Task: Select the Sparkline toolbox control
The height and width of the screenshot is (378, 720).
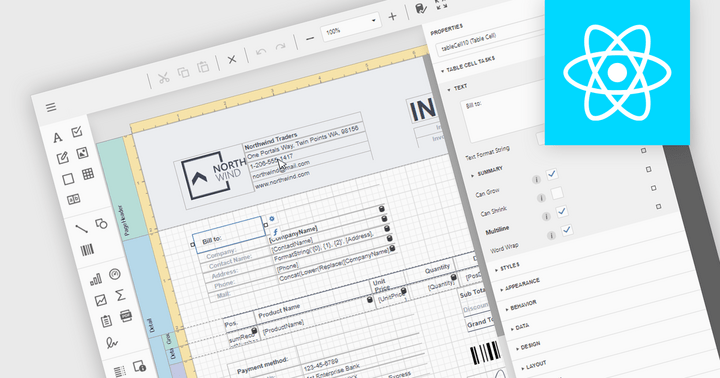Action: (x=101, y=300)
